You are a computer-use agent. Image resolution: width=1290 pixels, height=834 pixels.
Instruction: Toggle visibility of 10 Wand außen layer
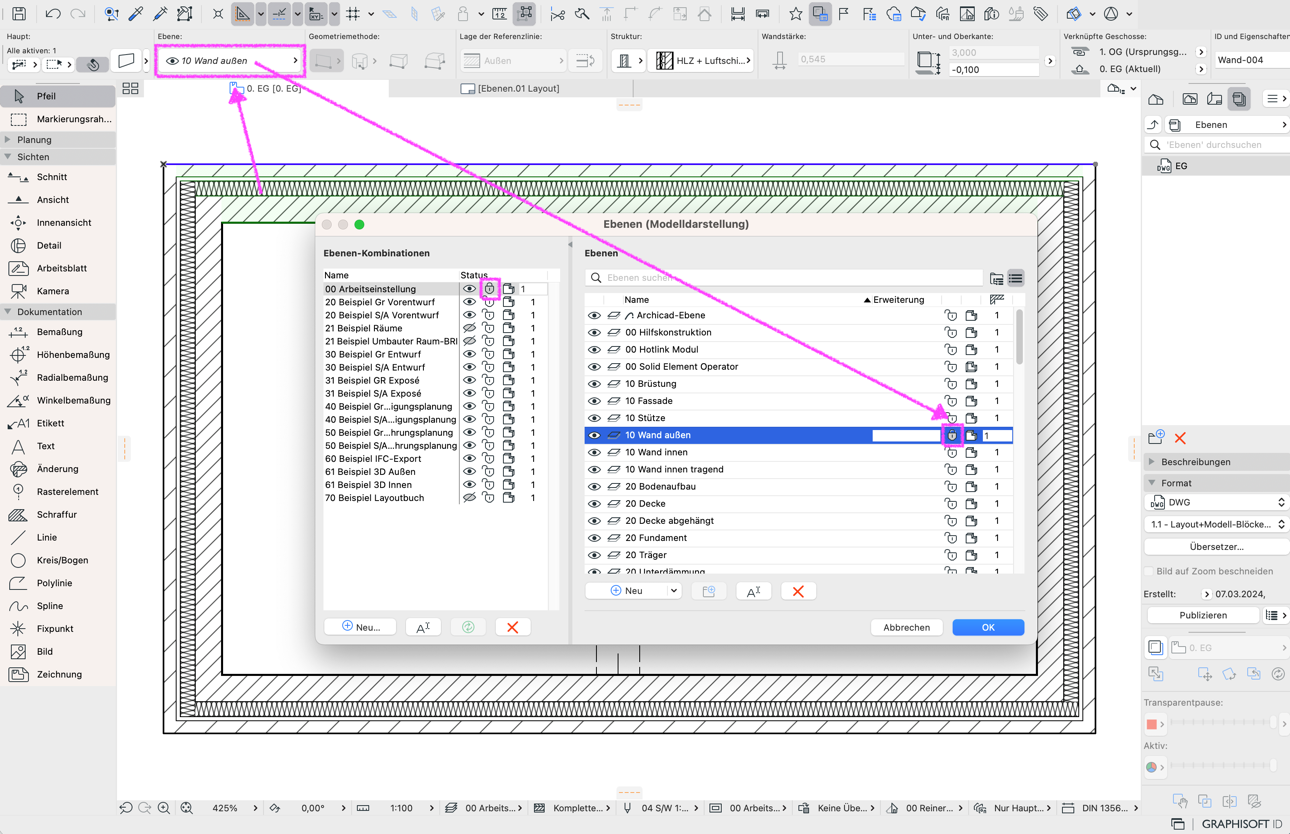(594, 435)
